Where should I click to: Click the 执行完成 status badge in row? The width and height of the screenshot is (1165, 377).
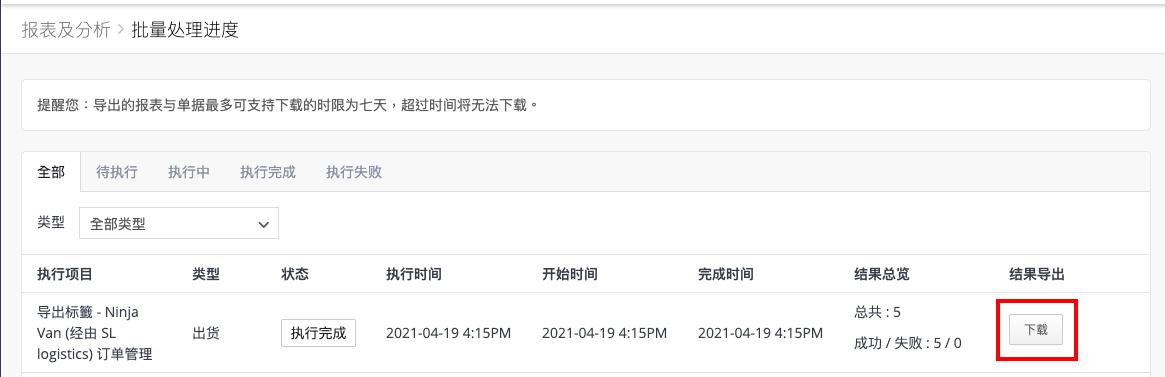(319, 333)
